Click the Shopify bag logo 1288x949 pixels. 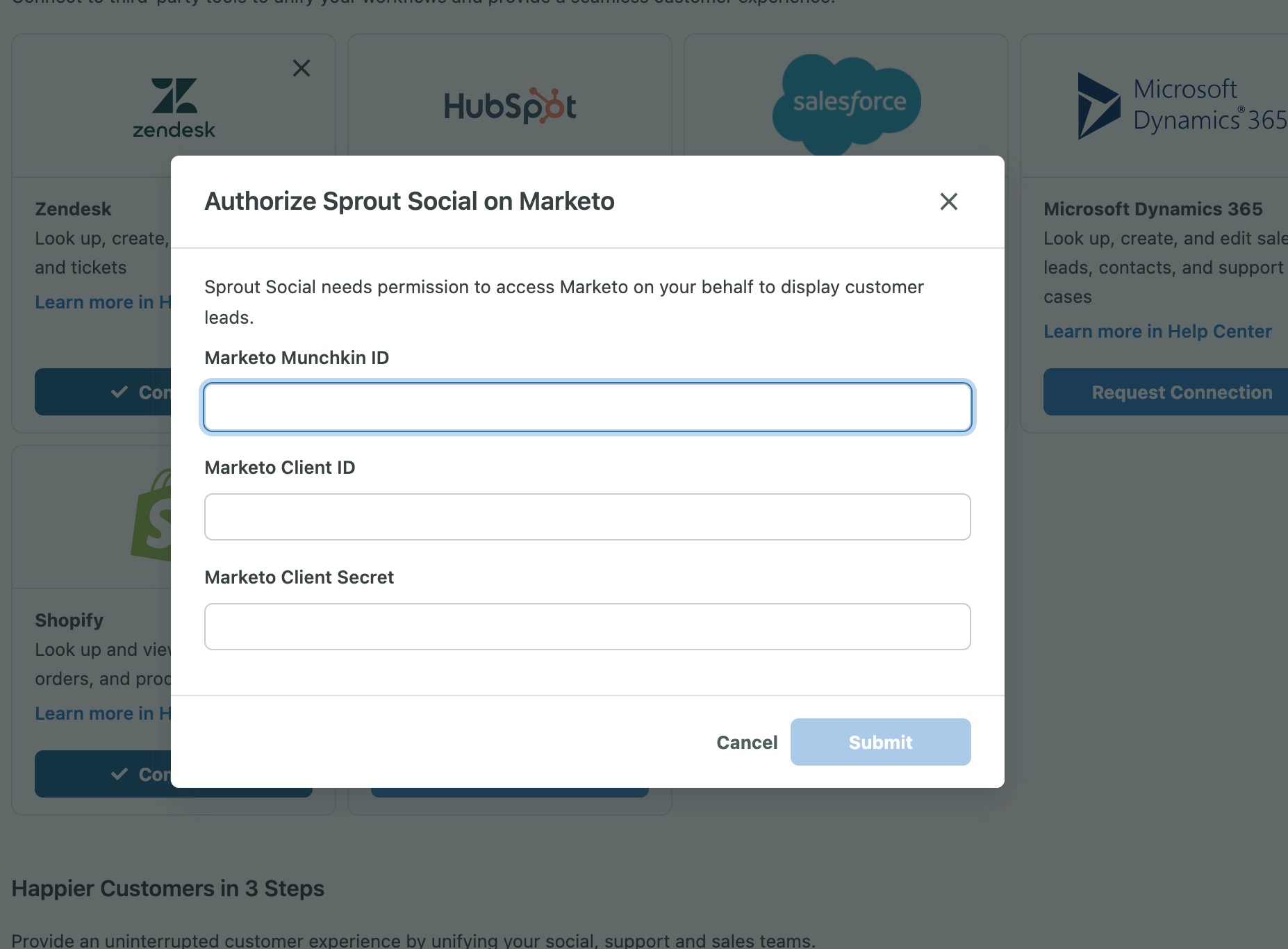(x=151, y=515)
